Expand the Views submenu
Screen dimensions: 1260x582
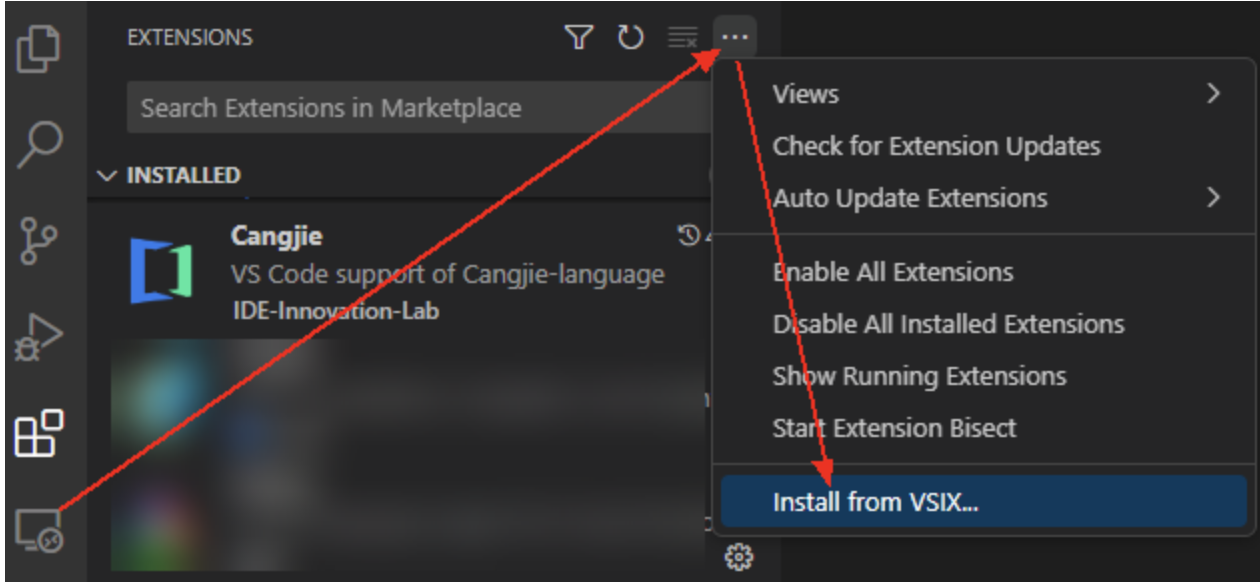pos(984,94)
